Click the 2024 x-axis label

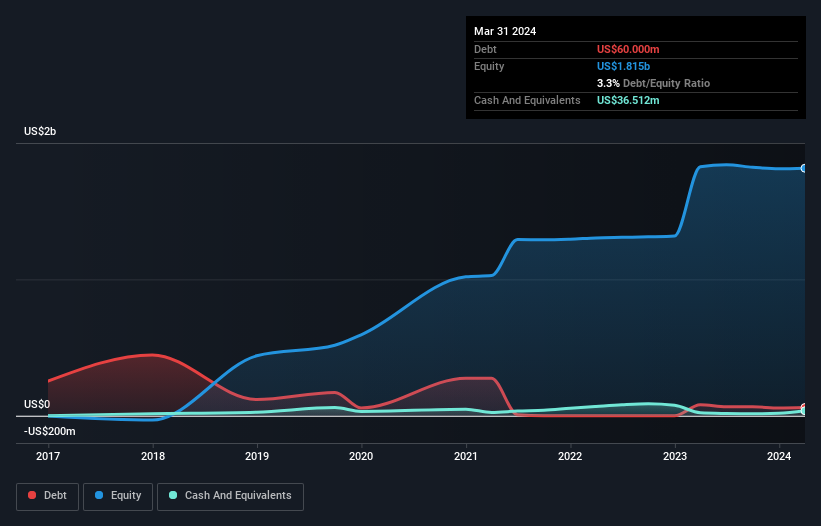(x=779, y=456)
